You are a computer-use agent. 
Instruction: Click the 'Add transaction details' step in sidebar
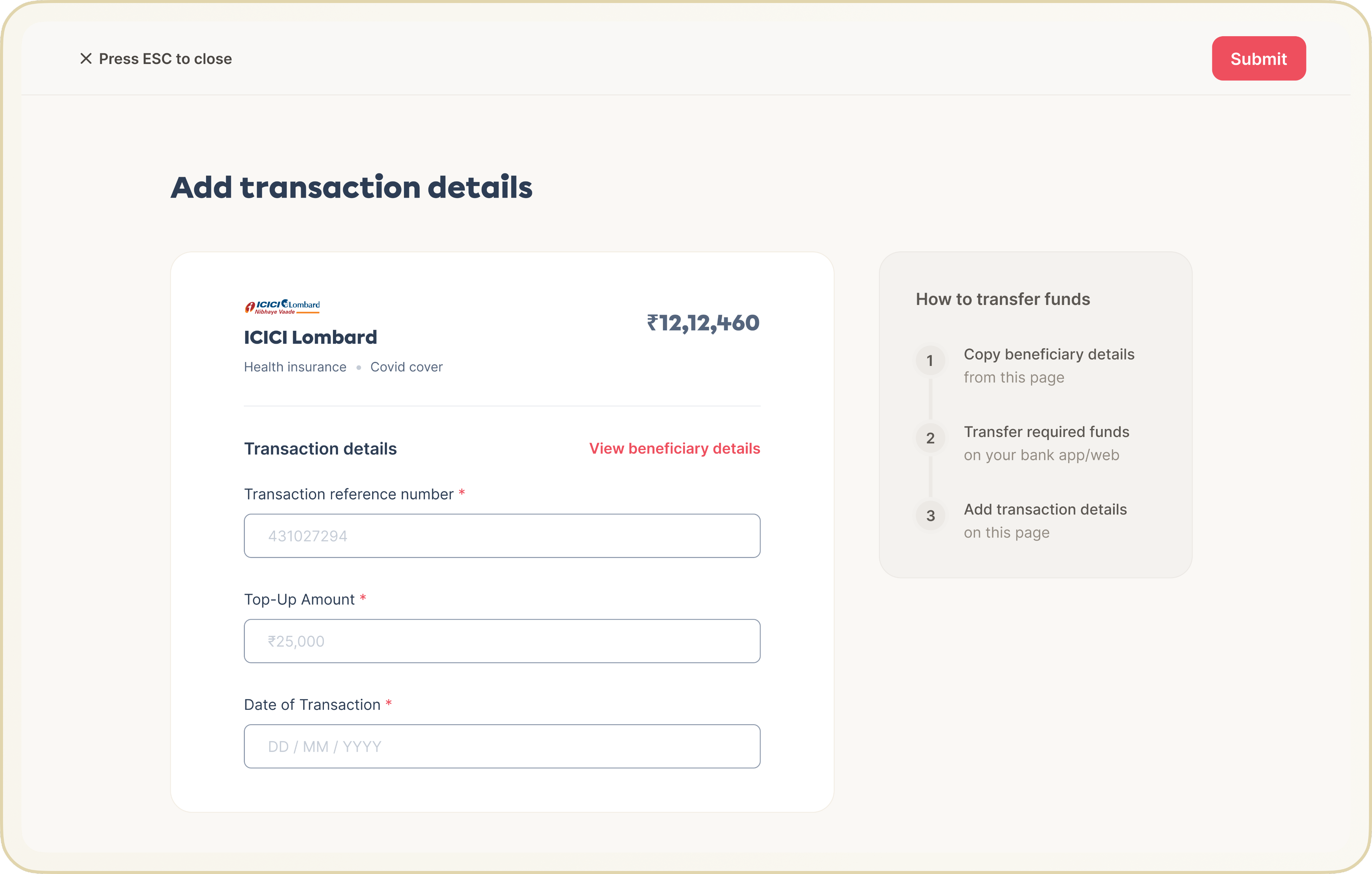(1045, 510)
